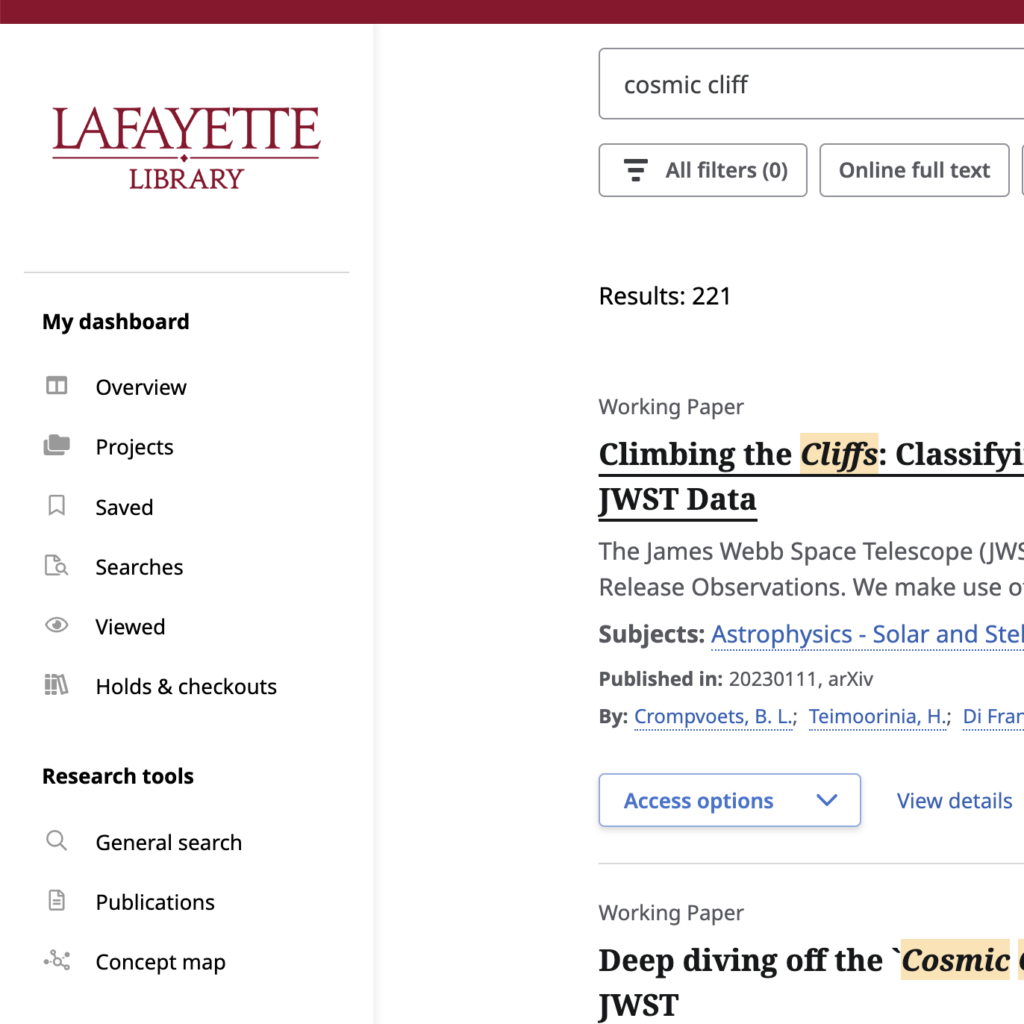Click the Lafayette Library logo
This screenshot has height=1024, width=1024.
click(186, 148)
